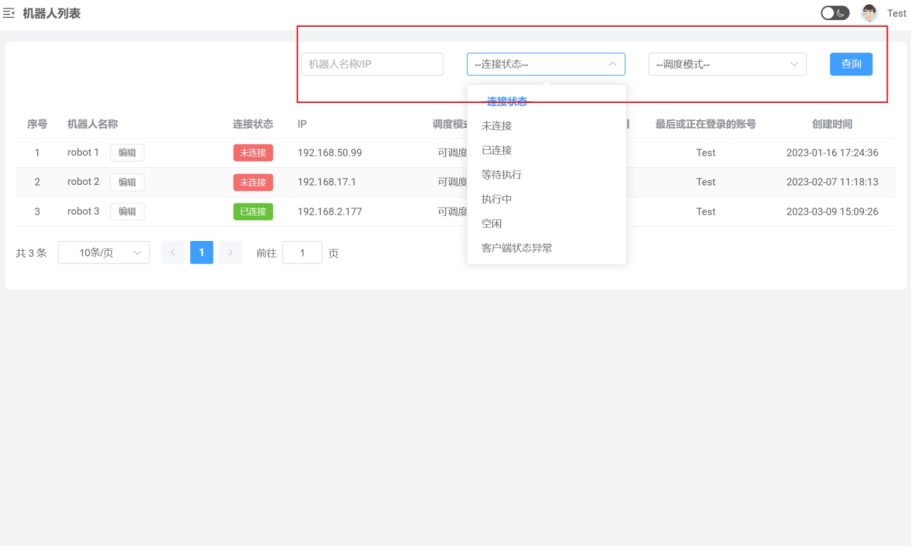Edit robot 3 using its 编辑 button
This screenshot has height=547, width=911.
pos(127,211)
